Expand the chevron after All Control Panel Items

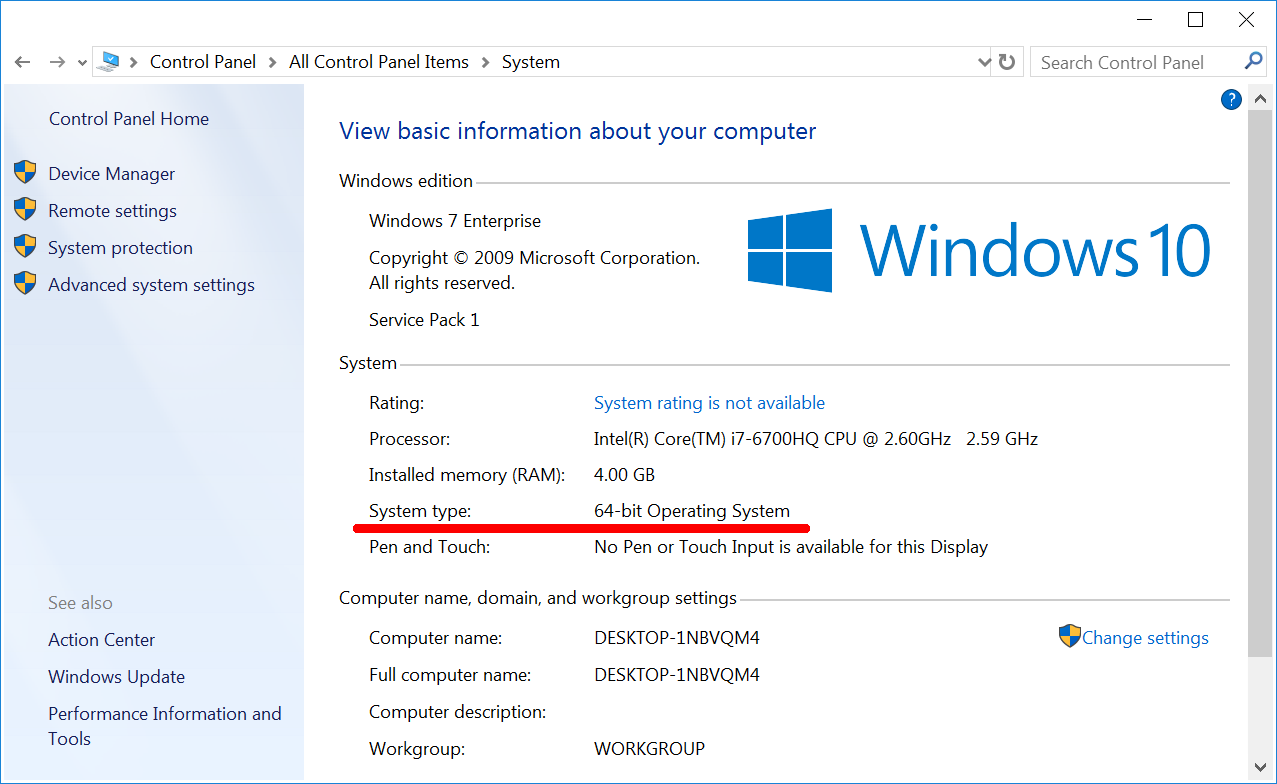pyautogui.click(x=485, y=62)
